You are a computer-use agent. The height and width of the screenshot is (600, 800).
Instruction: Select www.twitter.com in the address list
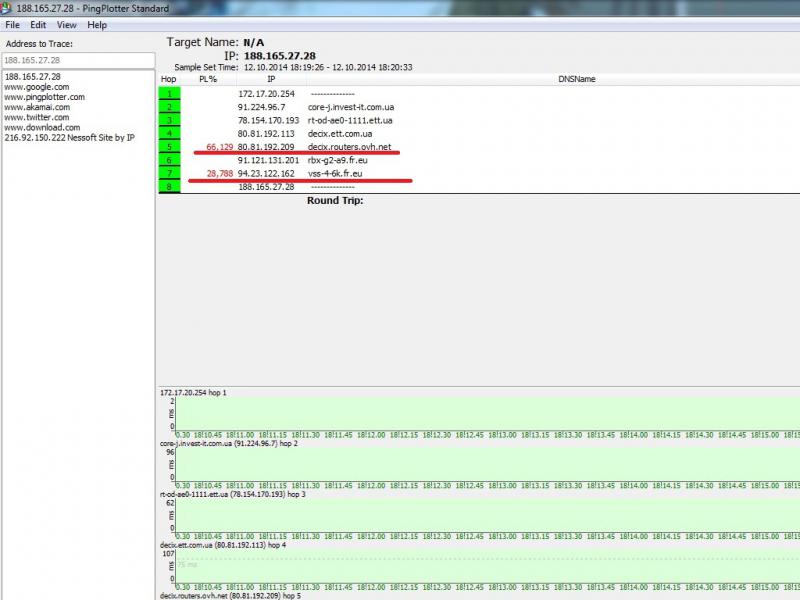(37, 117)
